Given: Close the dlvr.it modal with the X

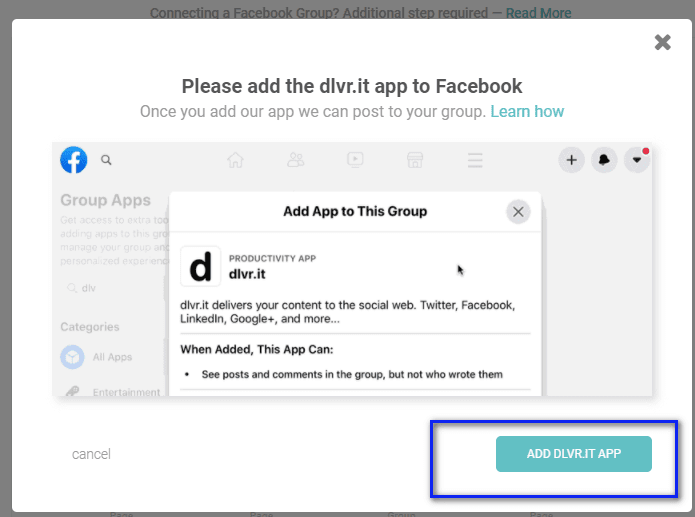Looking at the screenshot, I should (x=662, y=42).
